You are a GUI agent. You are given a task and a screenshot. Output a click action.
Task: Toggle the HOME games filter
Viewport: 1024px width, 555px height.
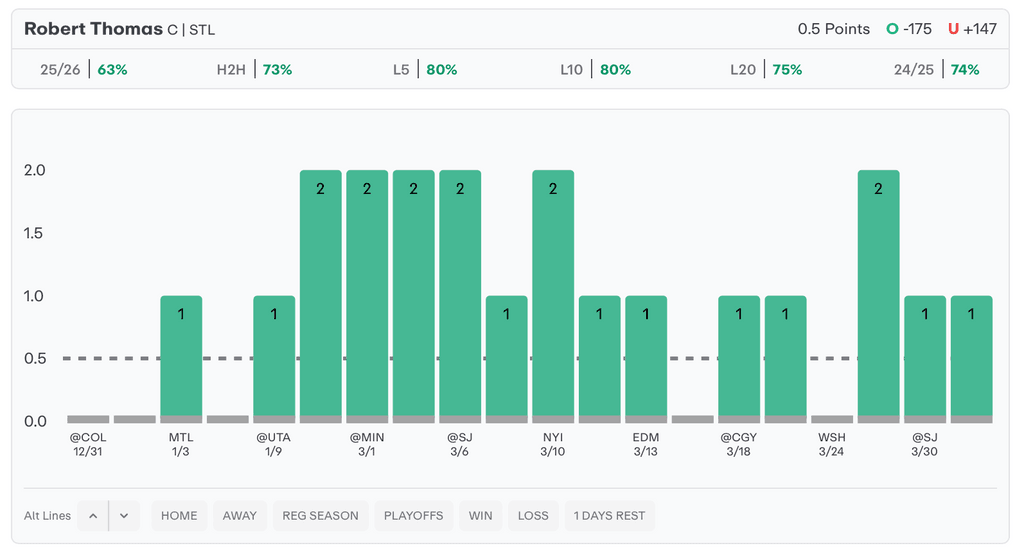click(179, 516)
